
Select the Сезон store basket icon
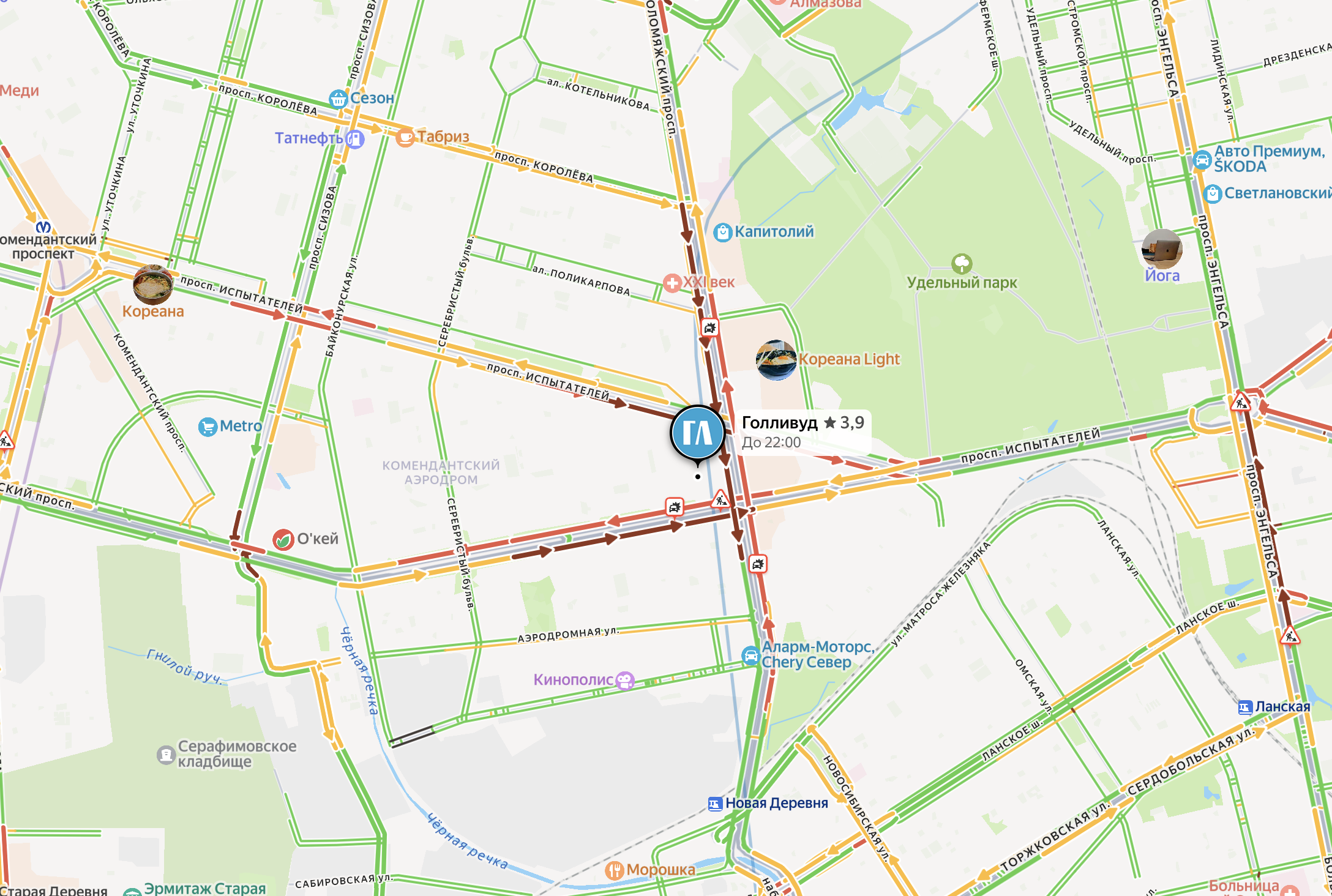click(x=338, y=99)
